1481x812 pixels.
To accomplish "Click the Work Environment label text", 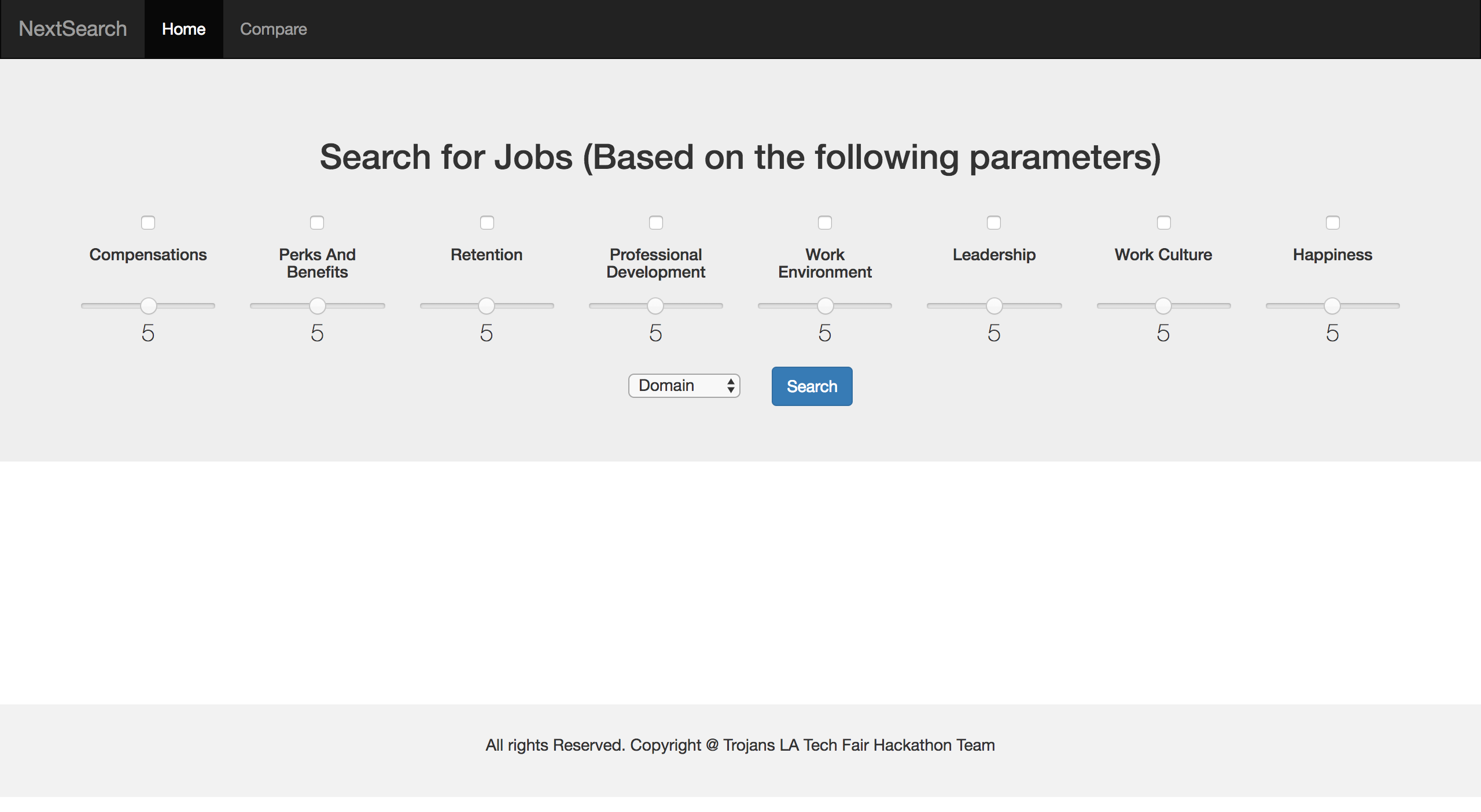I will (x=825, y=263).
